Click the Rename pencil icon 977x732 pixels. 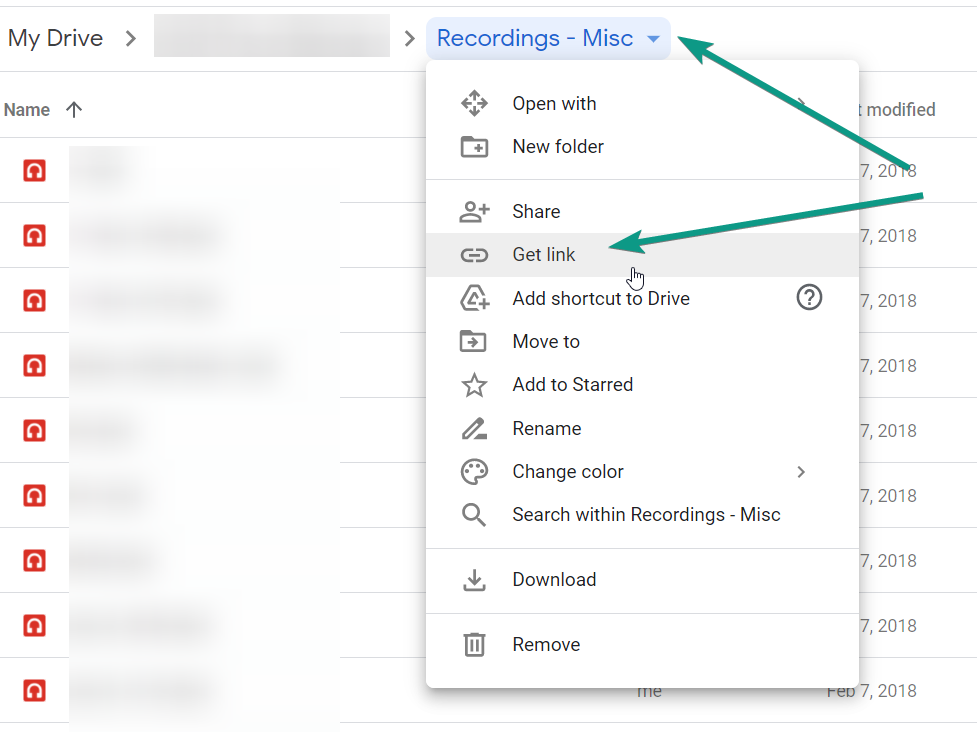pyautogui.click(x=474, y=429)
